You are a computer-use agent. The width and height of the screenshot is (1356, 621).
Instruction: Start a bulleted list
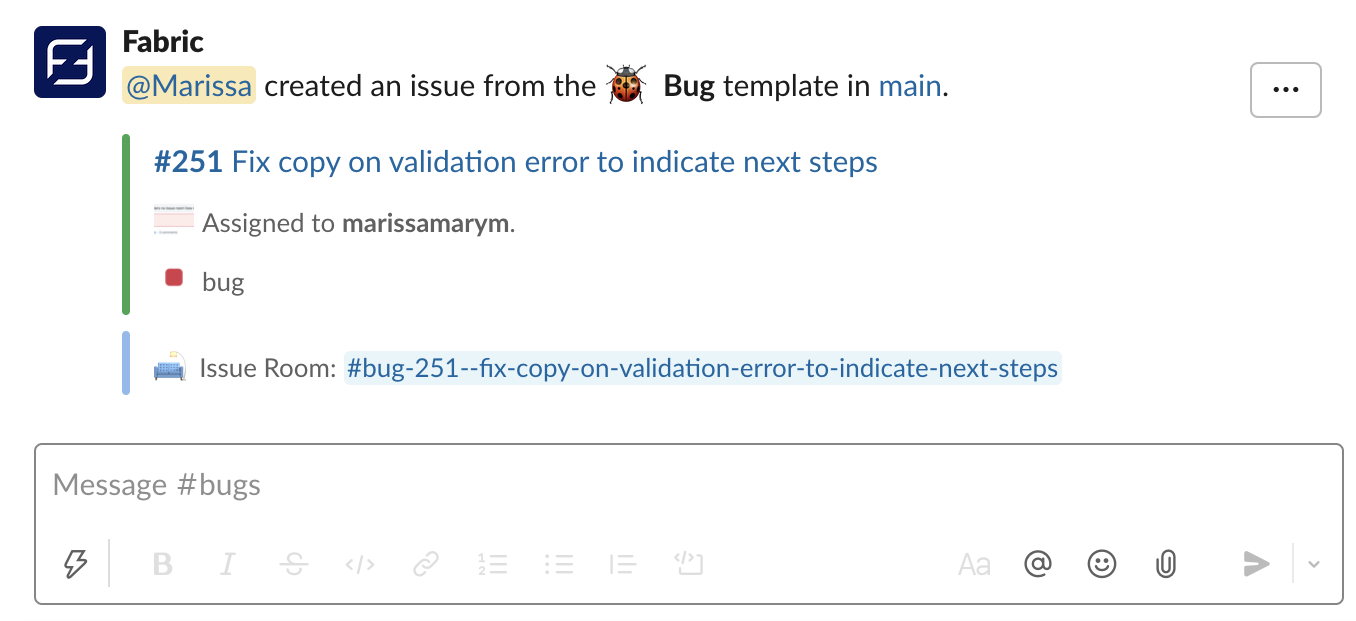(558, 564)
